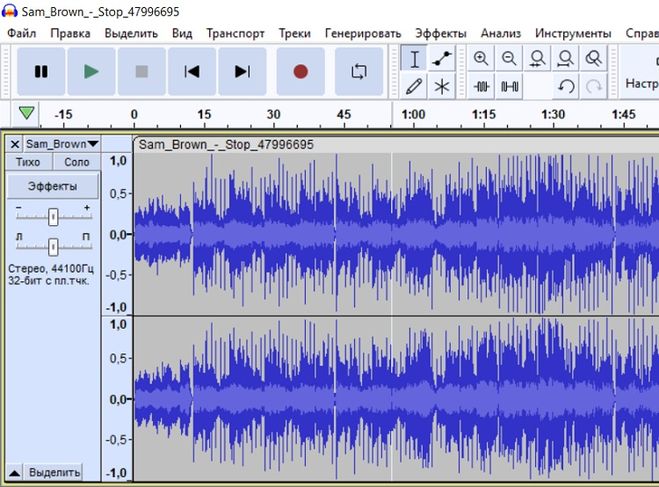Open the Инструменты menu
Viewport: 659px width, 487px height.
pyautogui.click(x=573, y=33)
